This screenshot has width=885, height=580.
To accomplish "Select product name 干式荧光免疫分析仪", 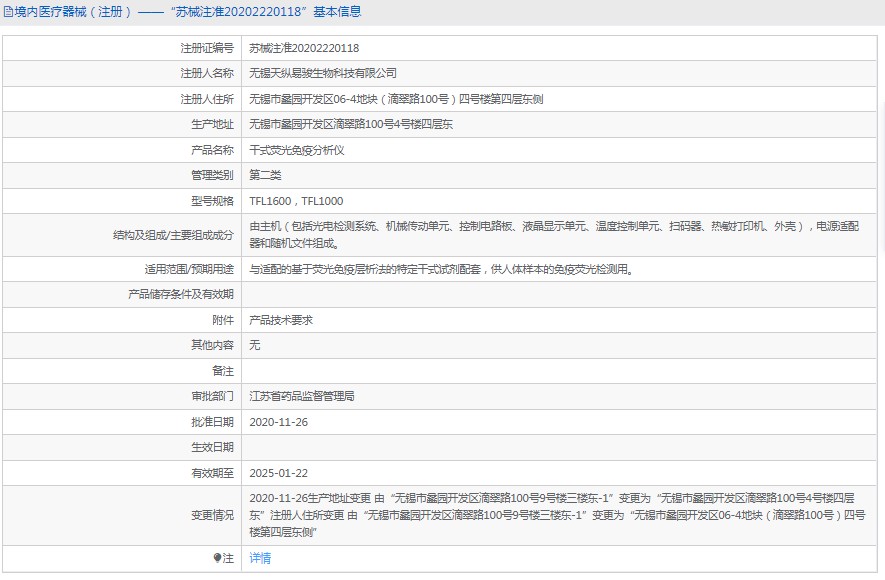I will [297, 150].
